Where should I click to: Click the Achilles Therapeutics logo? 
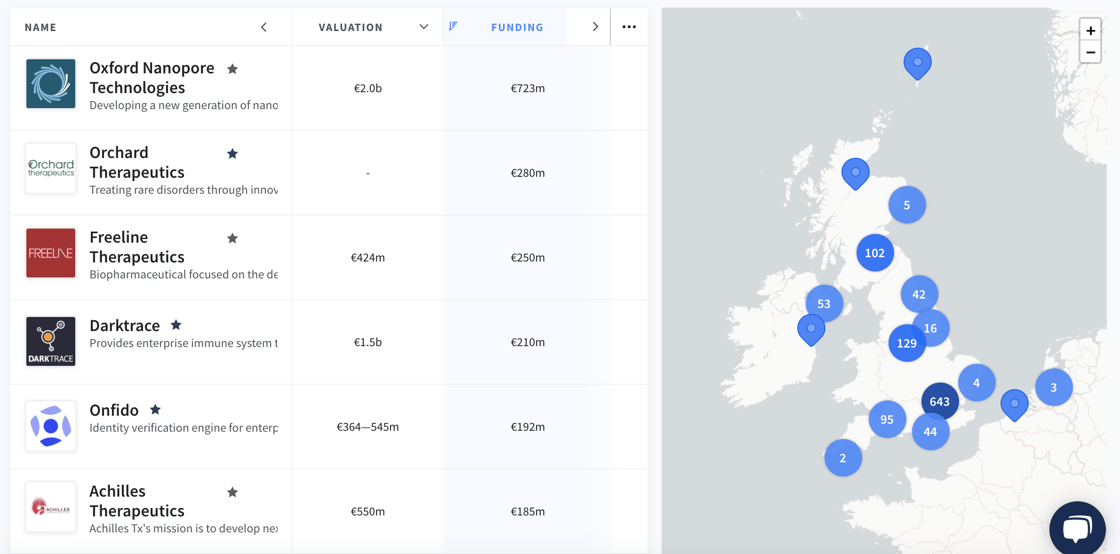click(x=51, y=507)
